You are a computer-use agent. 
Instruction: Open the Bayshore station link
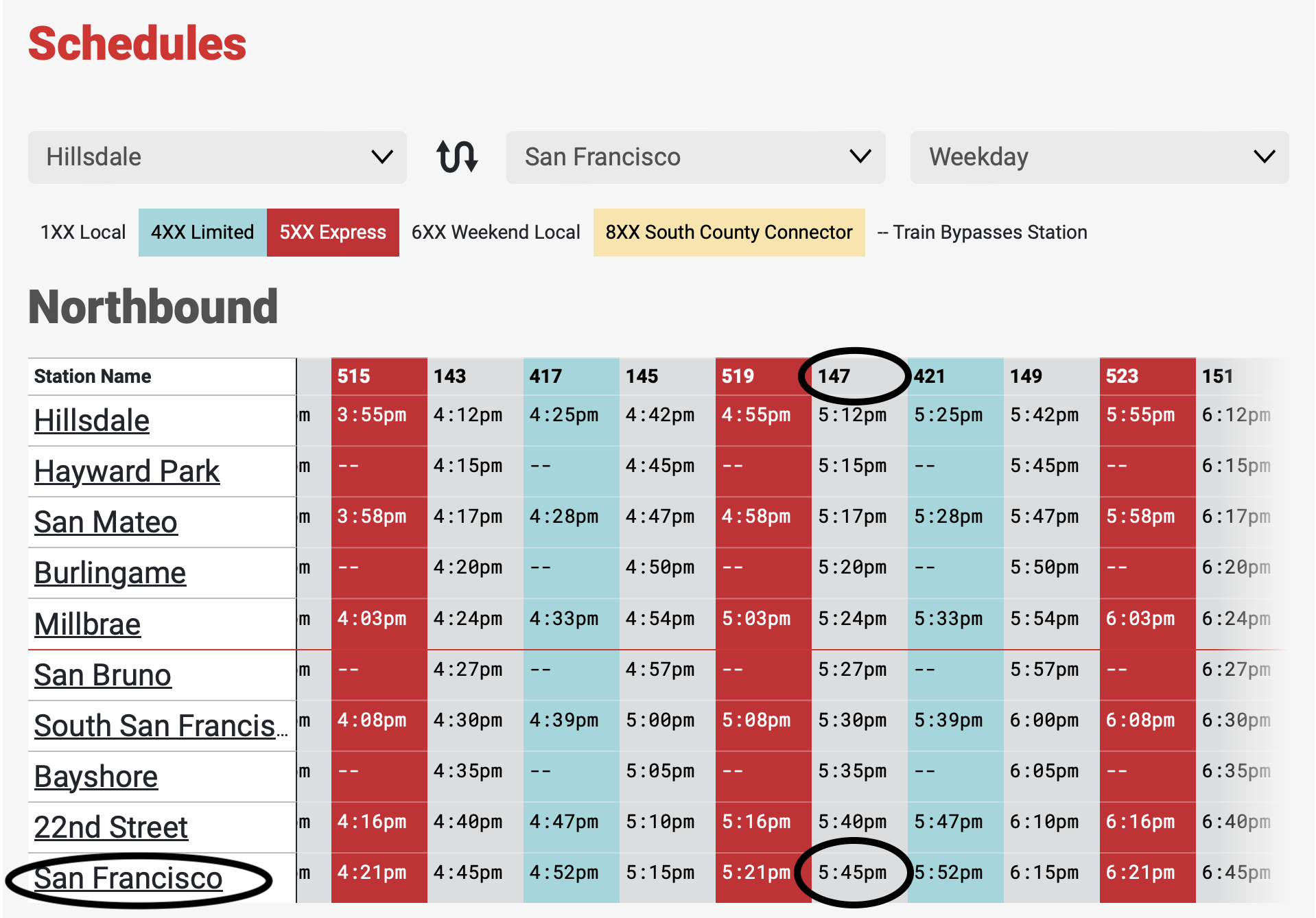point(96,776)
